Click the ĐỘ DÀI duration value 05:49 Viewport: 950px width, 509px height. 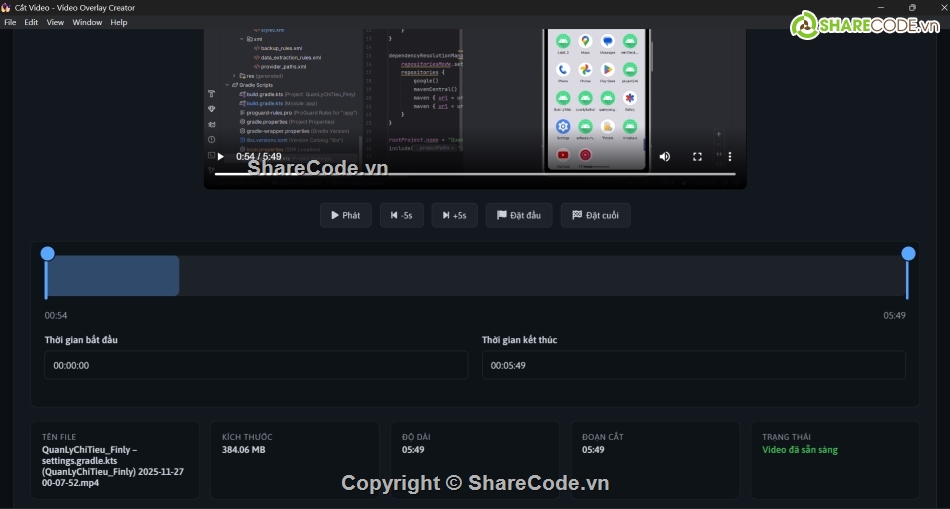tap(413, 450)
